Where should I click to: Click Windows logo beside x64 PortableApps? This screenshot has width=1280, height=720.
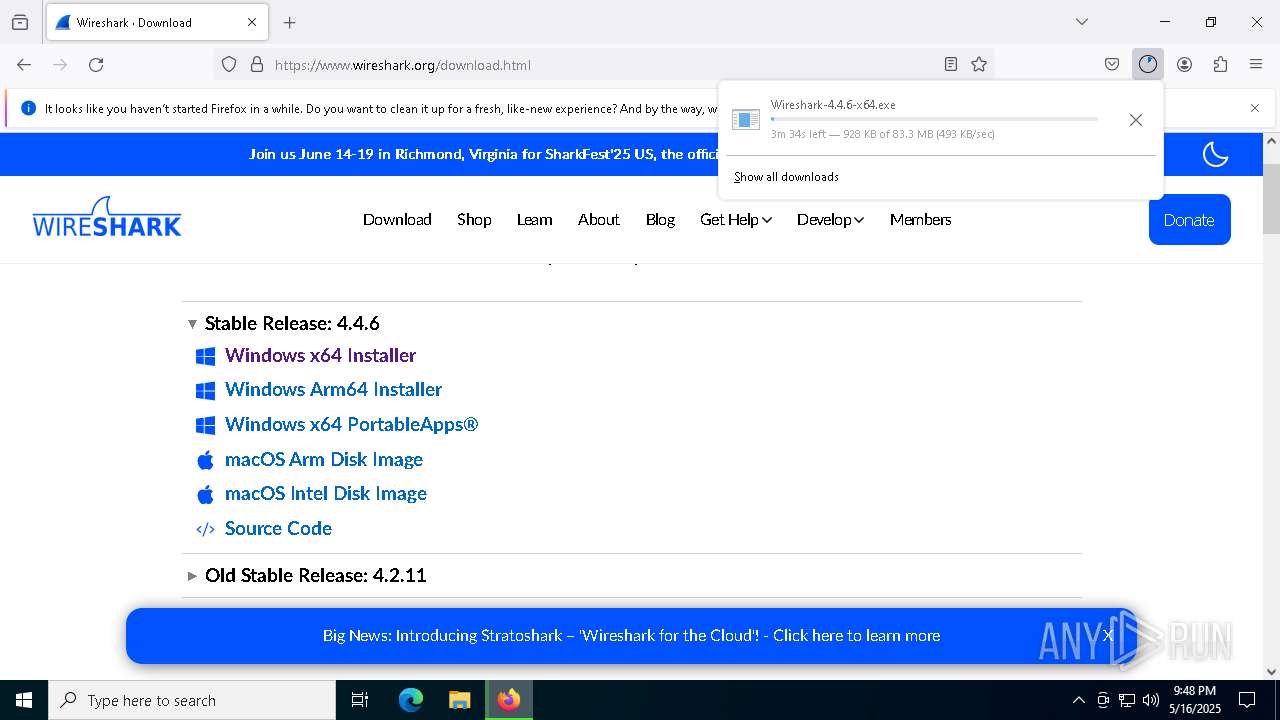pyautogui.click(x=205, y=425)
